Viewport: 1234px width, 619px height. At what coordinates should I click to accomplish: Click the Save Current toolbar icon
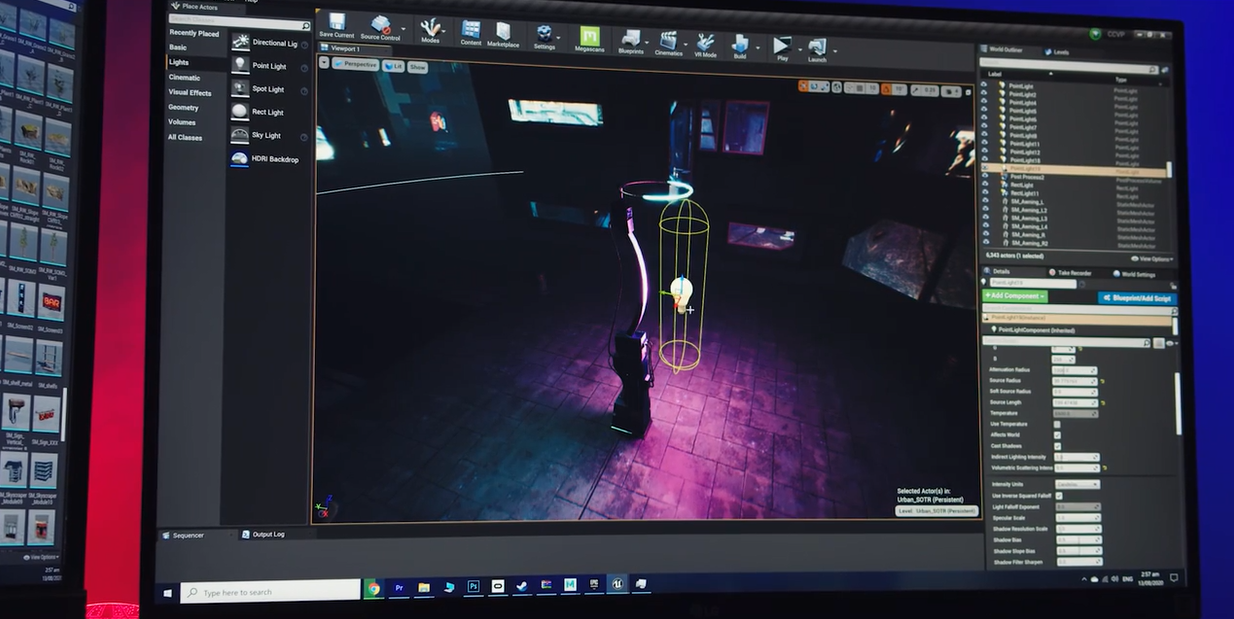pyautogui.click(x=336, y=27)
